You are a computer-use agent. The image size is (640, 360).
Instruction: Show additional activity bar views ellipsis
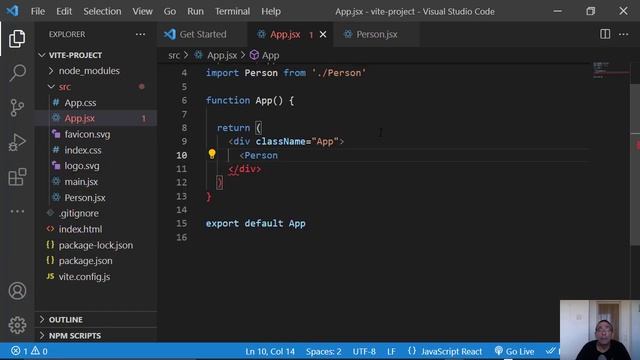pos(17,211)
